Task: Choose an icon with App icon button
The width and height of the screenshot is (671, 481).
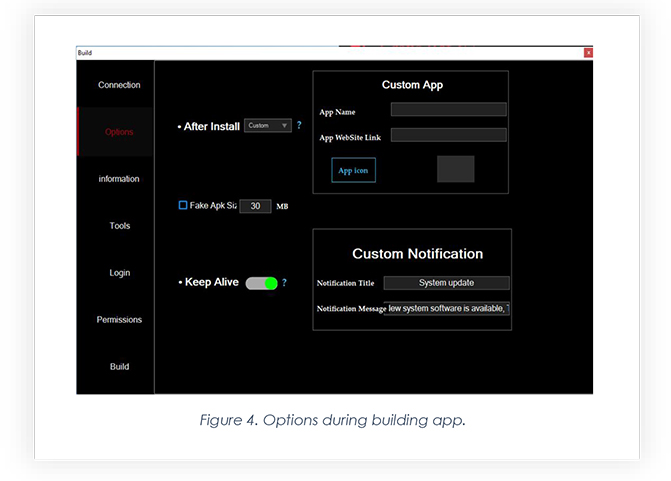Action: point(353,170)
